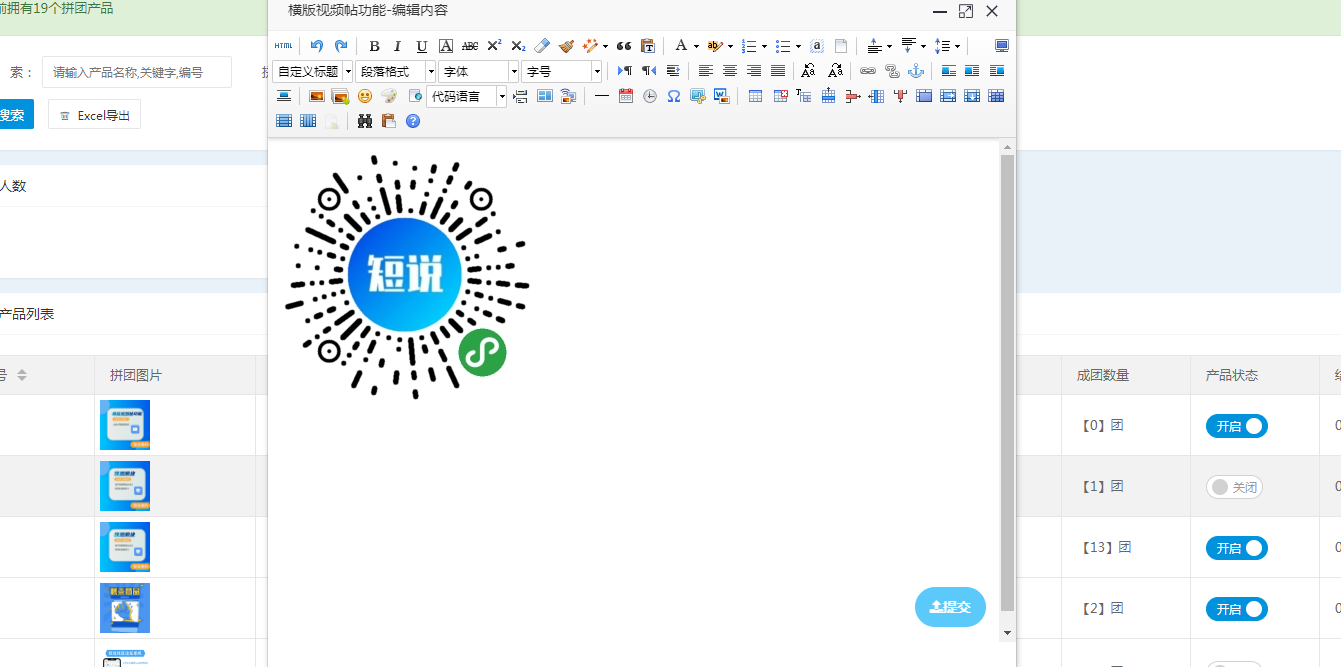The image size is (1341, 667).
Task: Insert current time
Action: pos(650,96)
